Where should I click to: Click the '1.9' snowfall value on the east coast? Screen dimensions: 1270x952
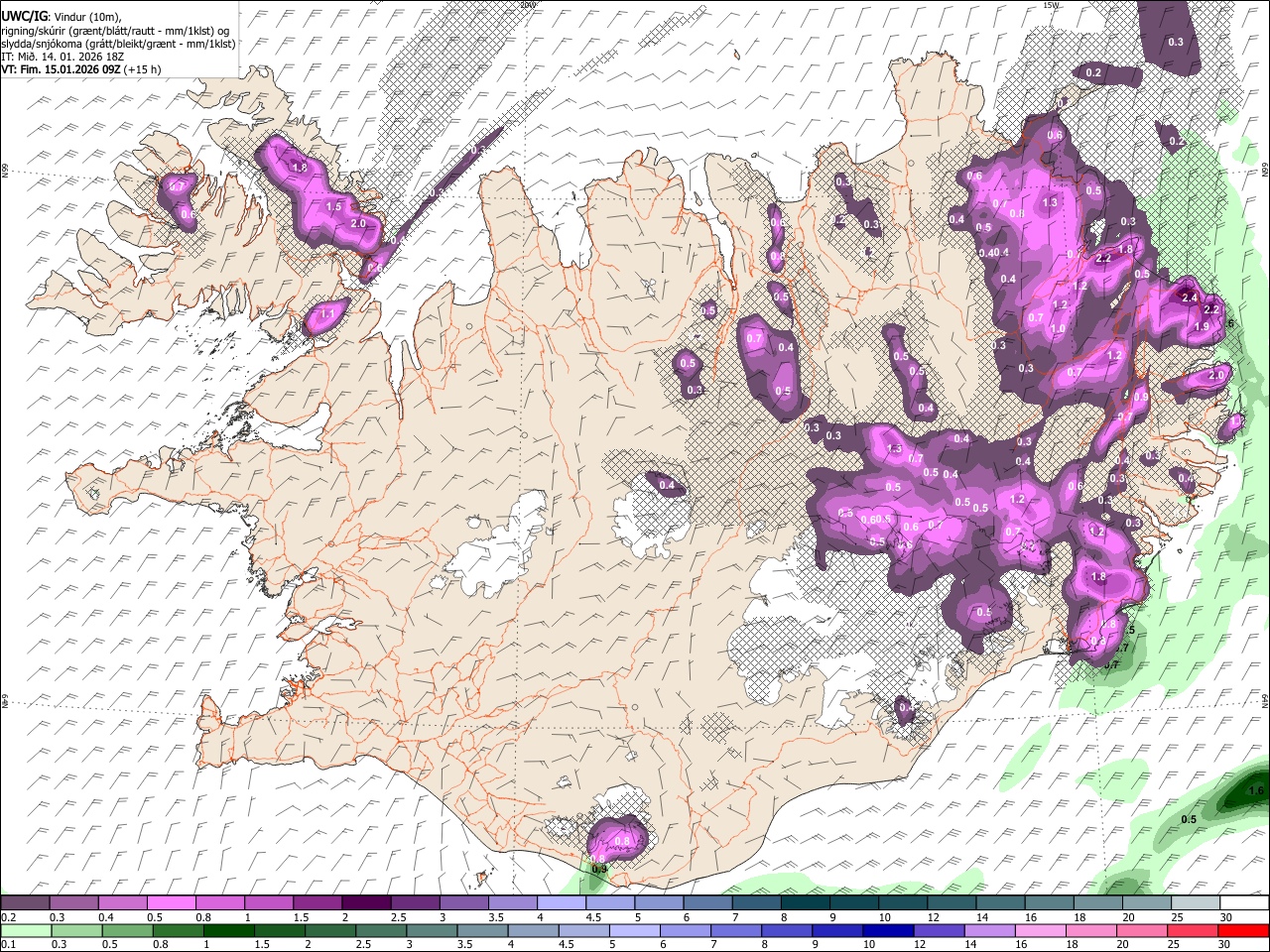pyautogui.click(x=1201, y=327)
